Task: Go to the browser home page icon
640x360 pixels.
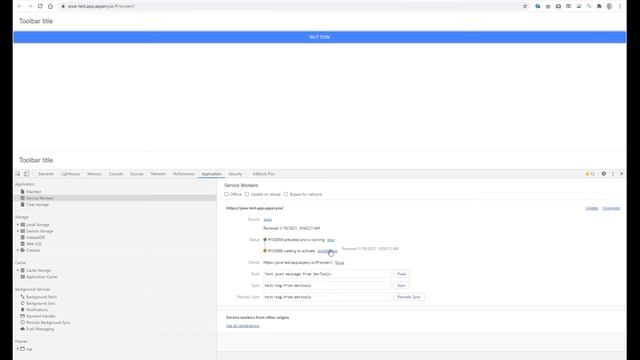Action: [x=50, y=6]
